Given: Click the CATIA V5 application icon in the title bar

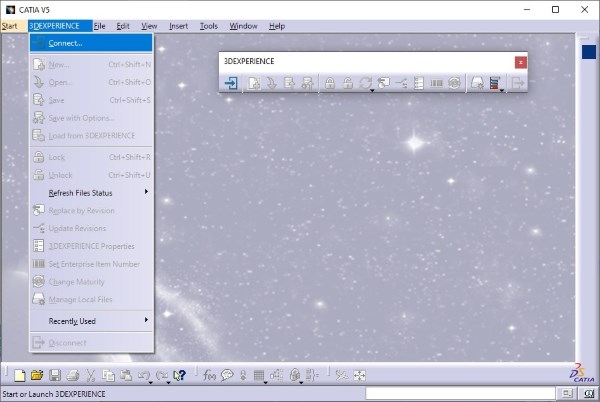Looking at the screenshot, I should point(10,10).
